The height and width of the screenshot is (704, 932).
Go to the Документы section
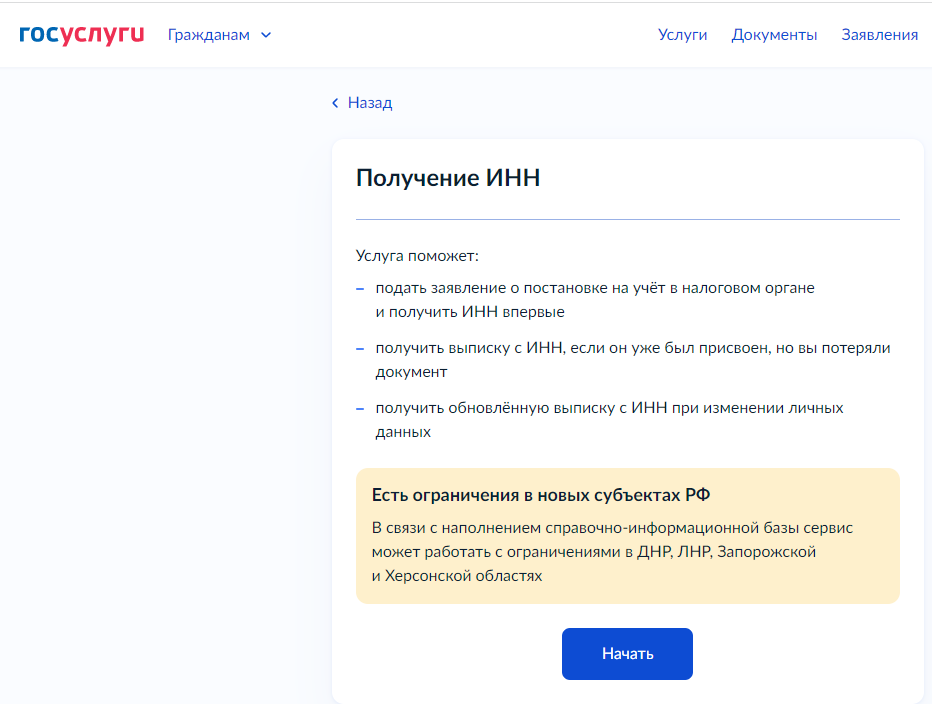(774, 35)
